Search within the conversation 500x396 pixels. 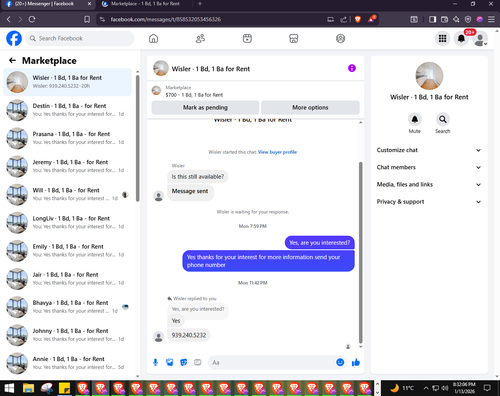[x=443, y=119]
